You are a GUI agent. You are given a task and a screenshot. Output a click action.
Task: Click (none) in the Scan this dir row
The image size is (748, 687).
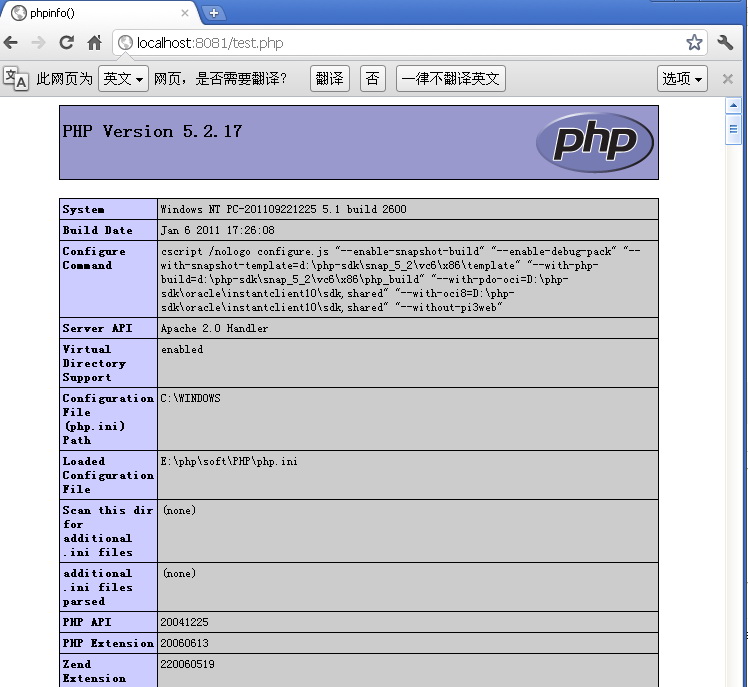pos(179,510)
